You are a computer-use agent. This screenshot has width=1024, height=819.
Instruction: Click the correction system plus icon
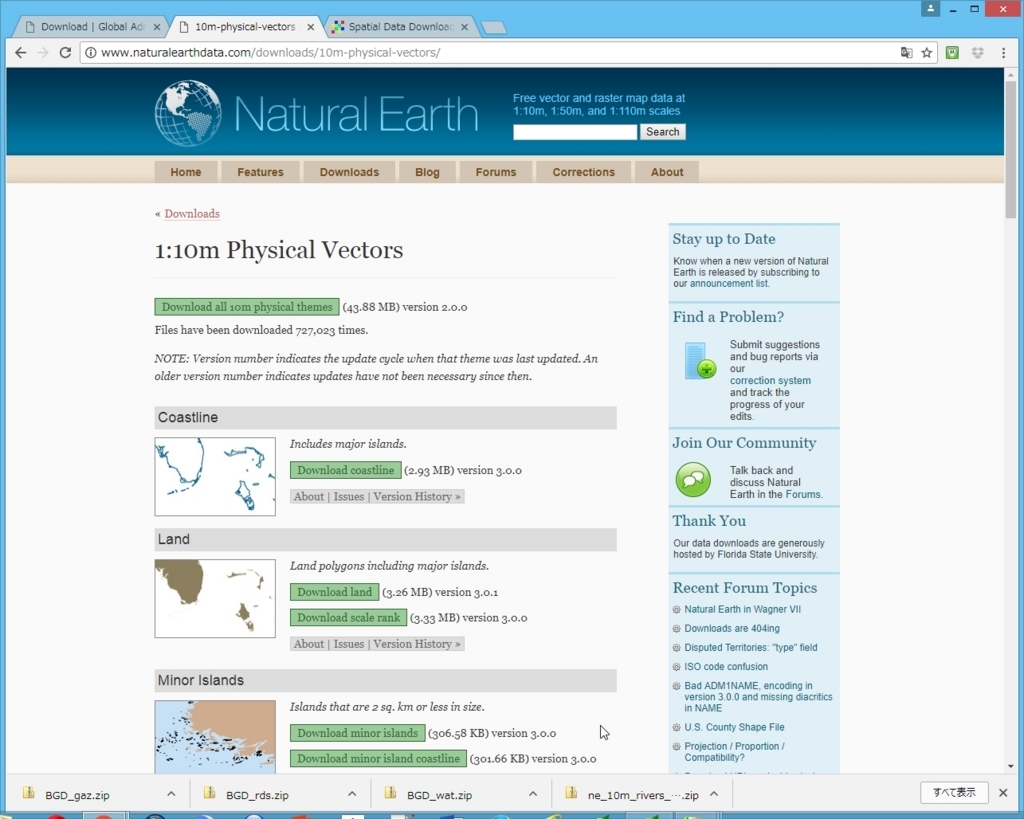pos(700,361)
